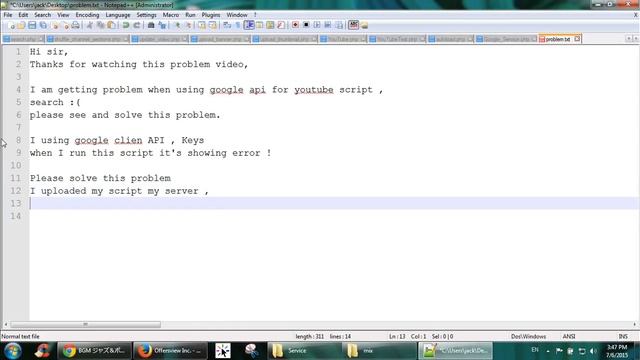Click line 'I uploaded my script my server ,'
The width and height of the screenshot is (640, 360).
[x=119, y=191]
